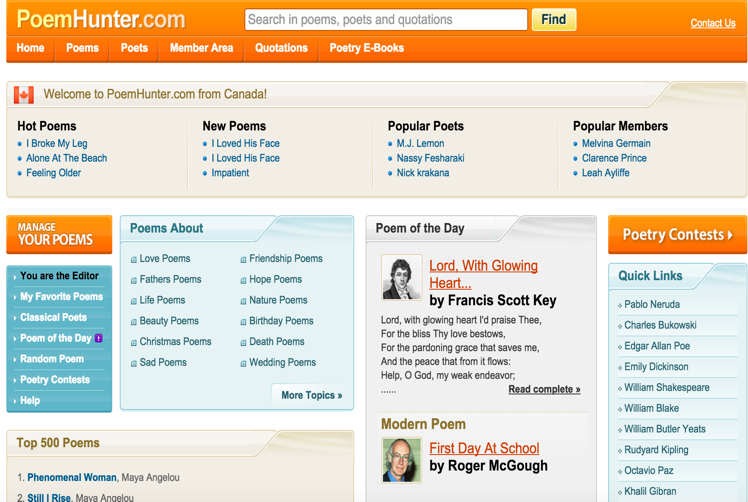Open Edgar Allan Poe quick link
This screenshot has height=502, width=748.
[x=657, y=346]
